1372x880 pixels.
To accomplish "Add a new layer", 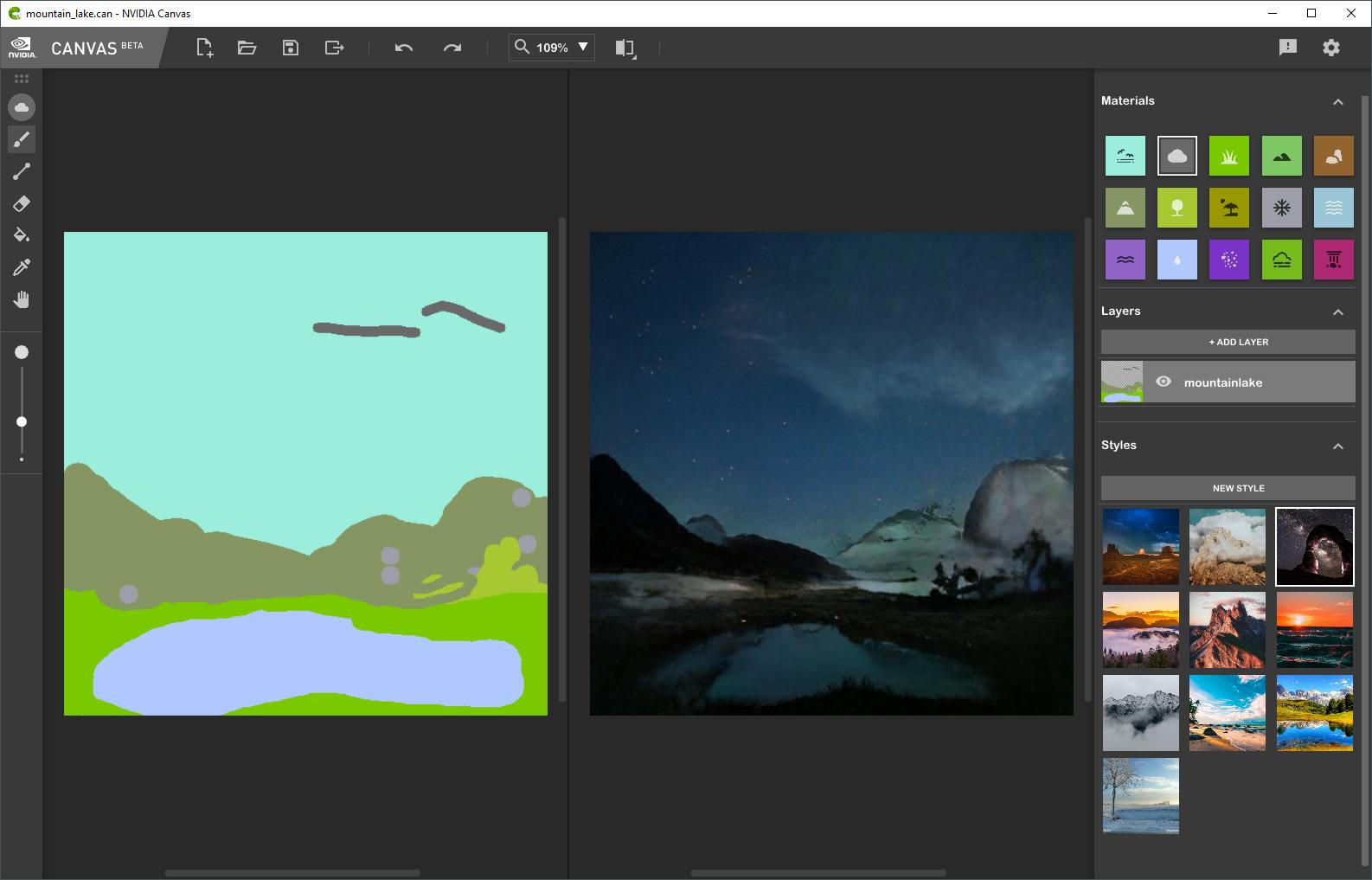I will click(1228, 342).
